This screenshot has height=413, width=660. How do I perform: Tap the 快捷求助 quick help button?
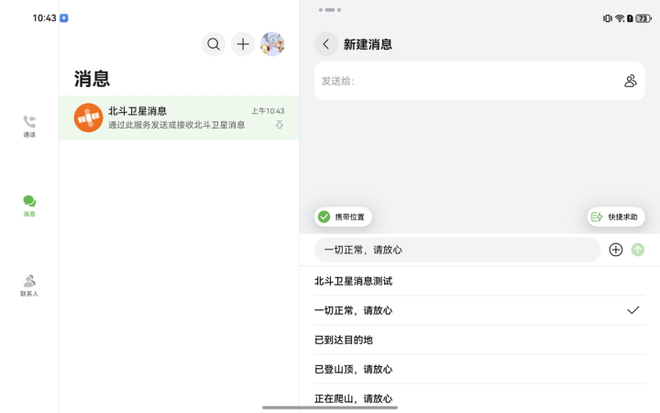(x=616, y=217)
